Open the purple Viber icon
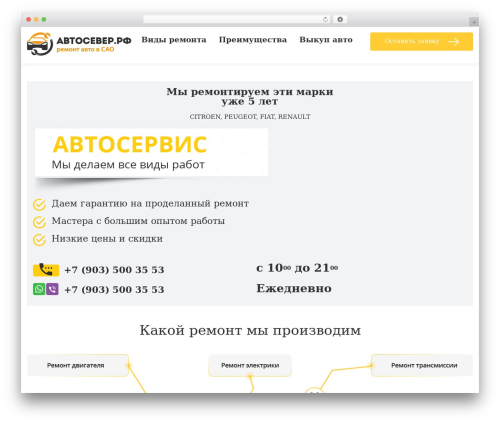Image resolution: width=500 pixels, height=423 pixels. coord(52,289)
